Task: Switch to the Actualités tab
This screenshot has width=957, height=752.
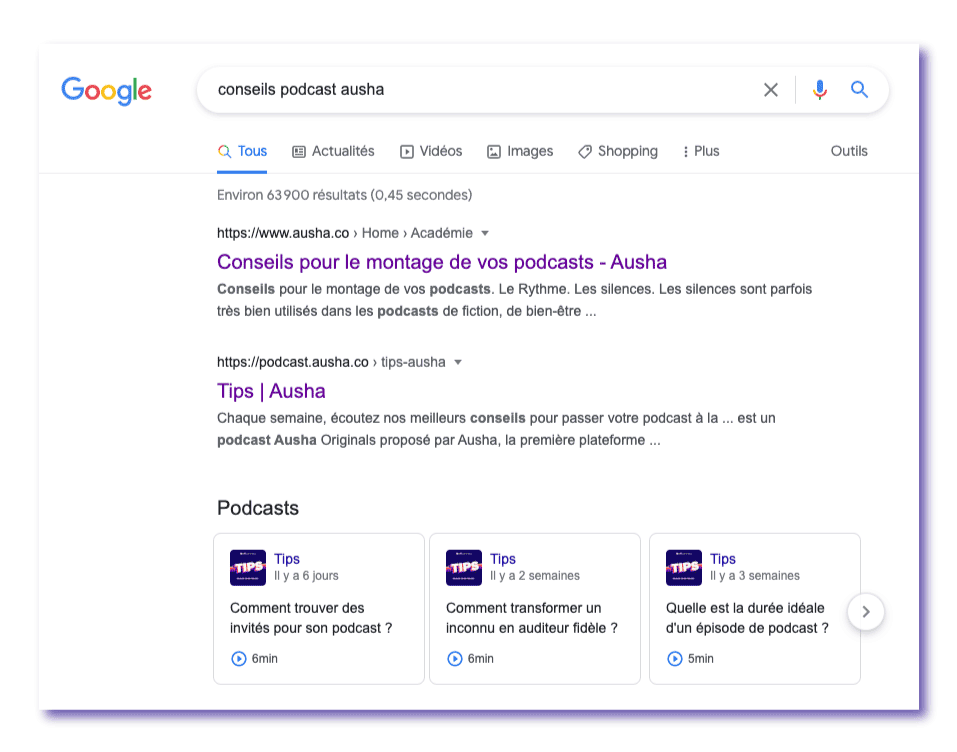Action: (333, 151)
